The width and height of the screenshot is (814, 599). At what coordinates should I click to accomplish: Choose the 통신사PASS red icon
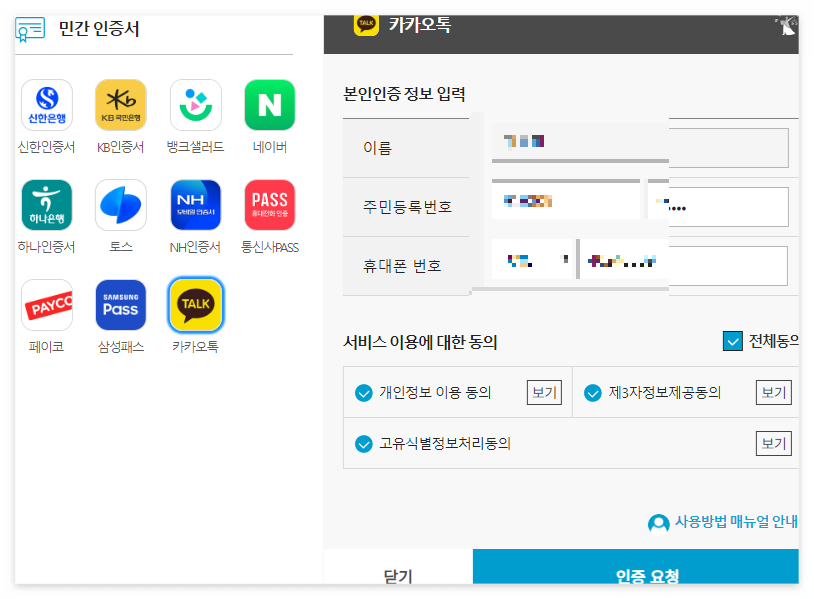click(x=270, y=205)
